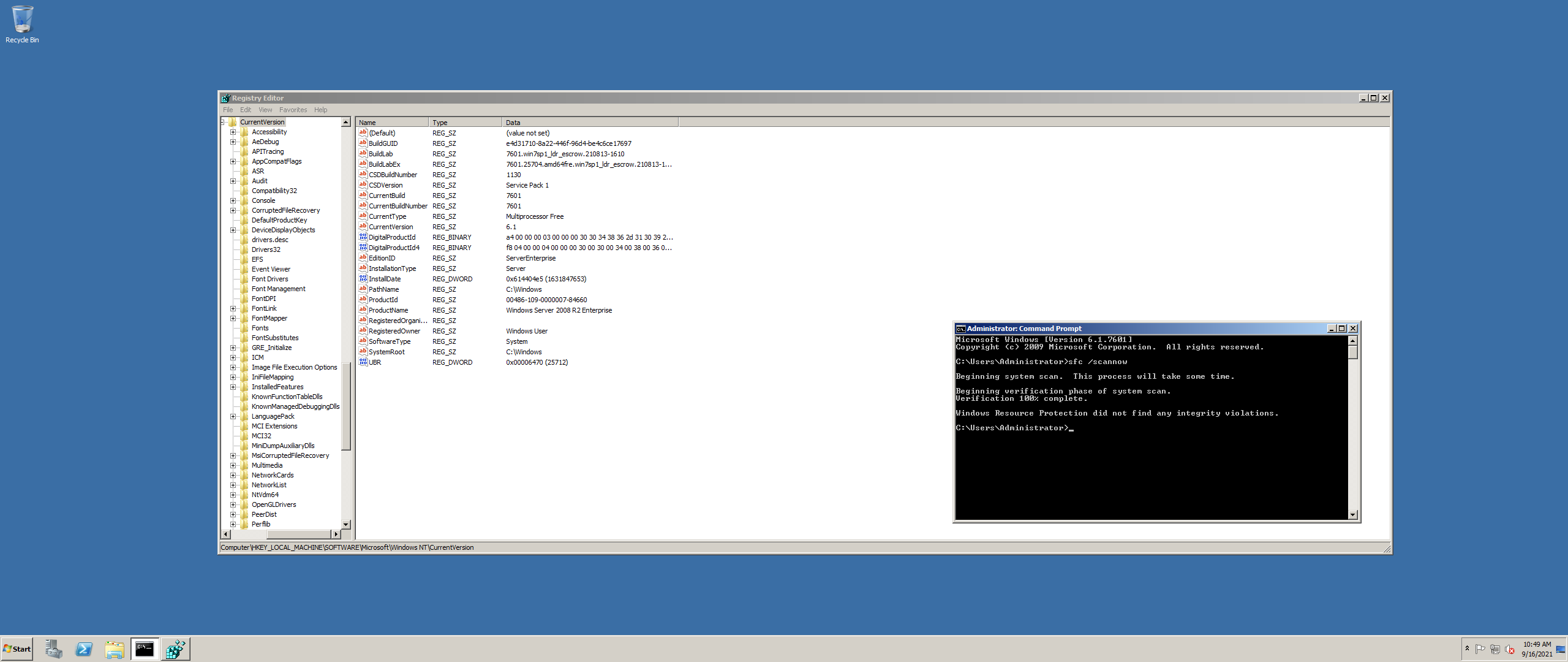
Task: Click the Name column header
Action: pyautogui.click(x=392, y=123)
